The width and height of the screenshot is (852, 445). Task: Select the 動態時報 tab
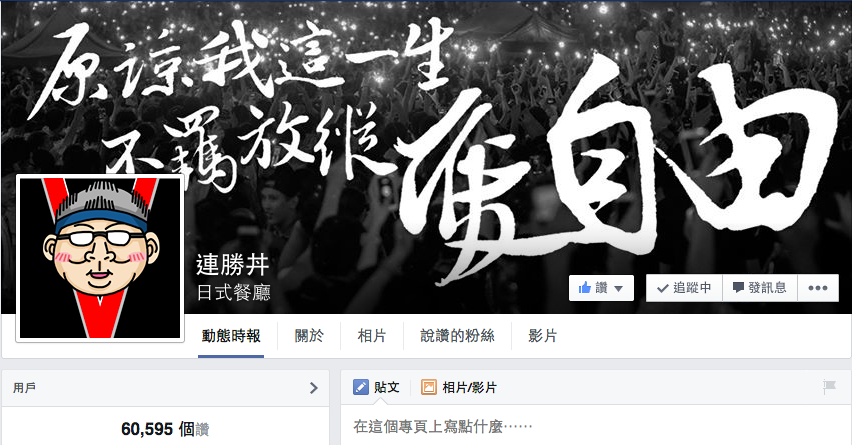pyautogui.click(x=231, y=336)
